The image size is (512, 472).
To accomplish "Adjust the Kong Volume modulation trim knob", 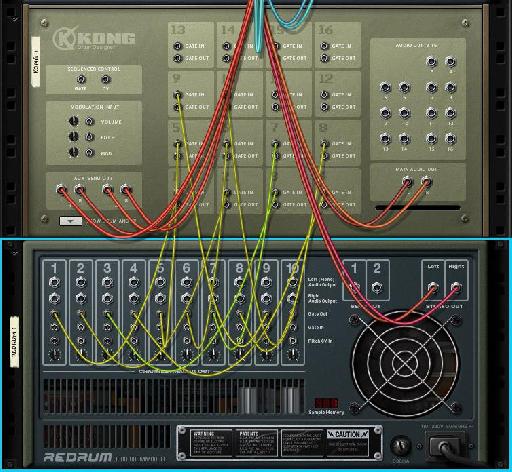I will (73, 121).
